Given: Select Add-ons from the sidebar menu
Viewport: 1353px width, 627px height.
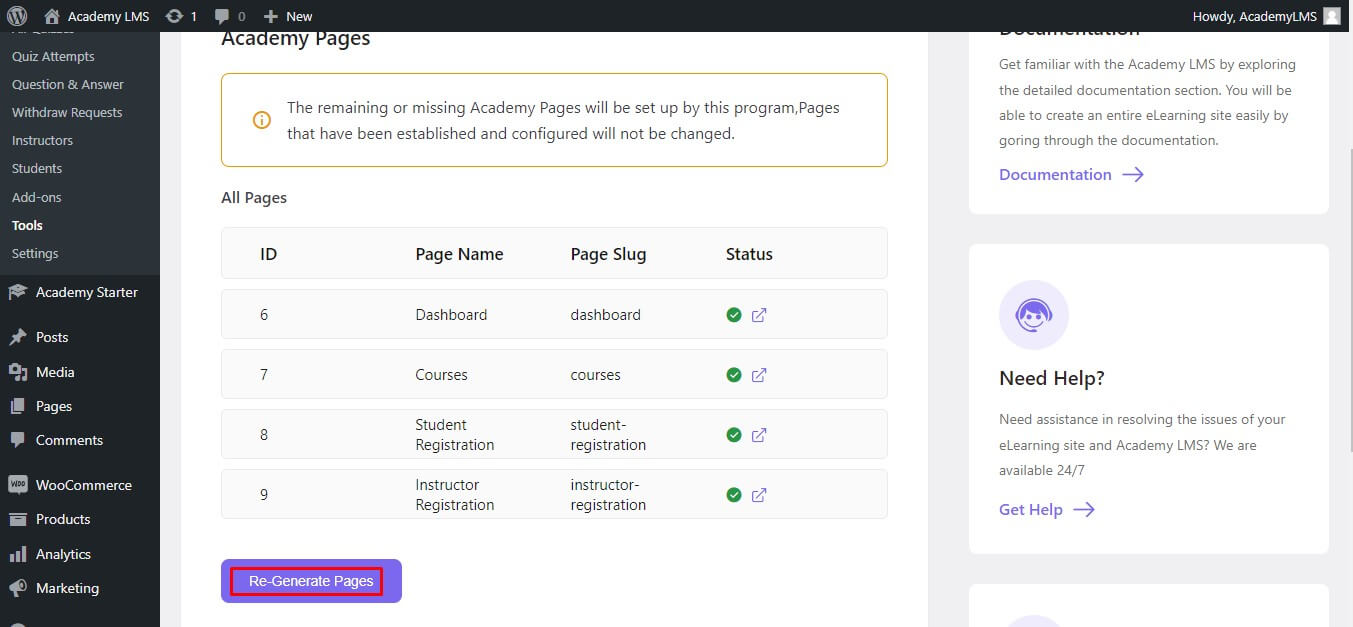Looking at the screenshot, I should tap(37, 197).
